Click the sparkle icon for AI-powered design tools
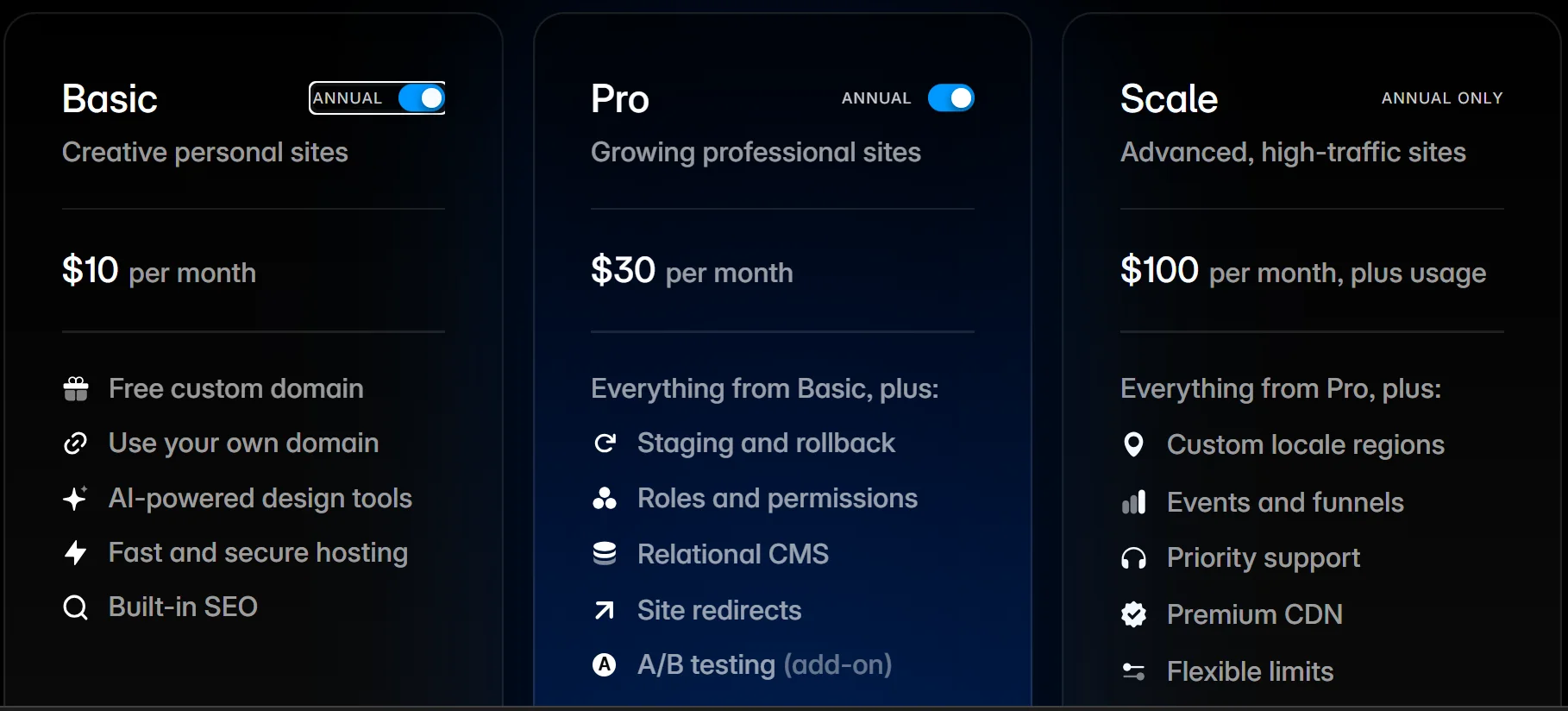The height and width of the screenshot is (711, 1568). (76, 499)
